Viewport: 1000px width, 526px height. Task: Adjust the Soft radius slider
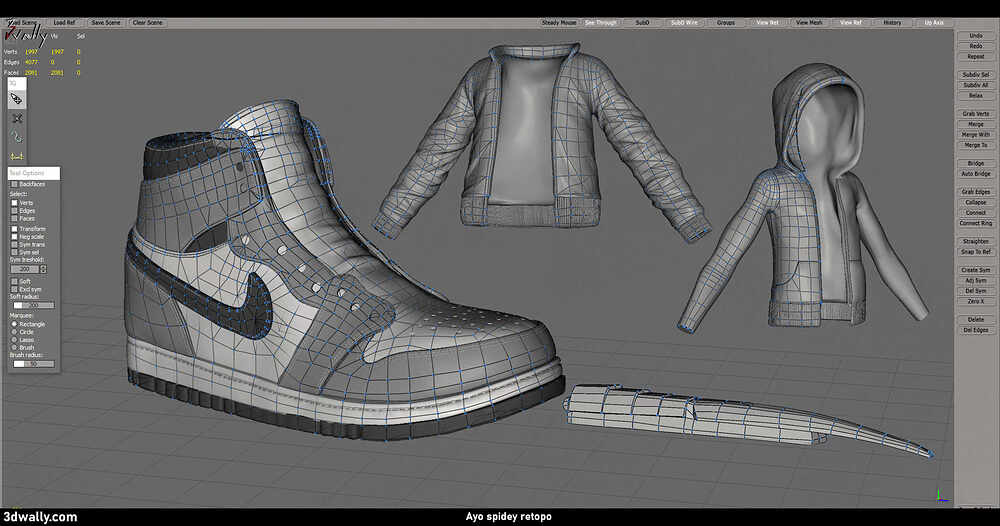[34, 305]
